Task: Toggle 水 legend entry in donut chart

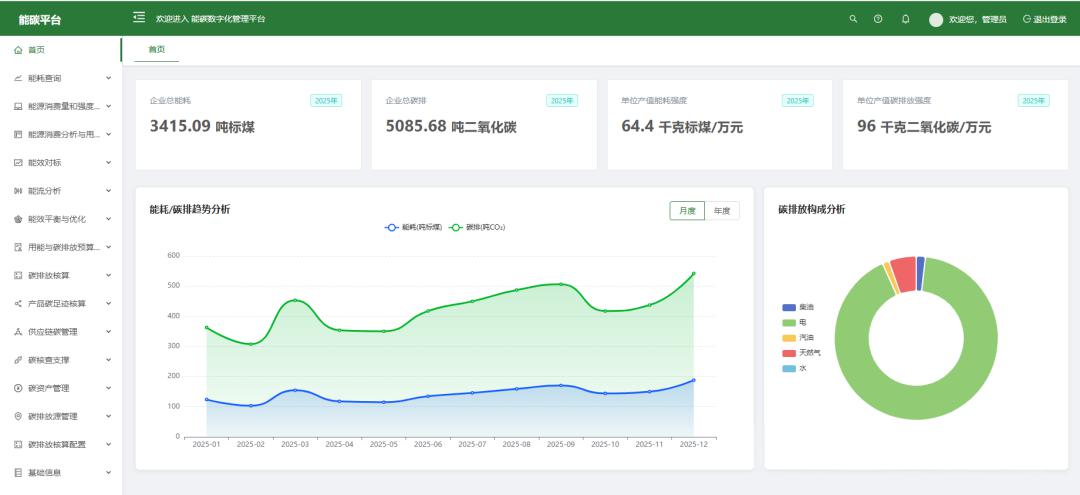Action: (x=793, y=368)
